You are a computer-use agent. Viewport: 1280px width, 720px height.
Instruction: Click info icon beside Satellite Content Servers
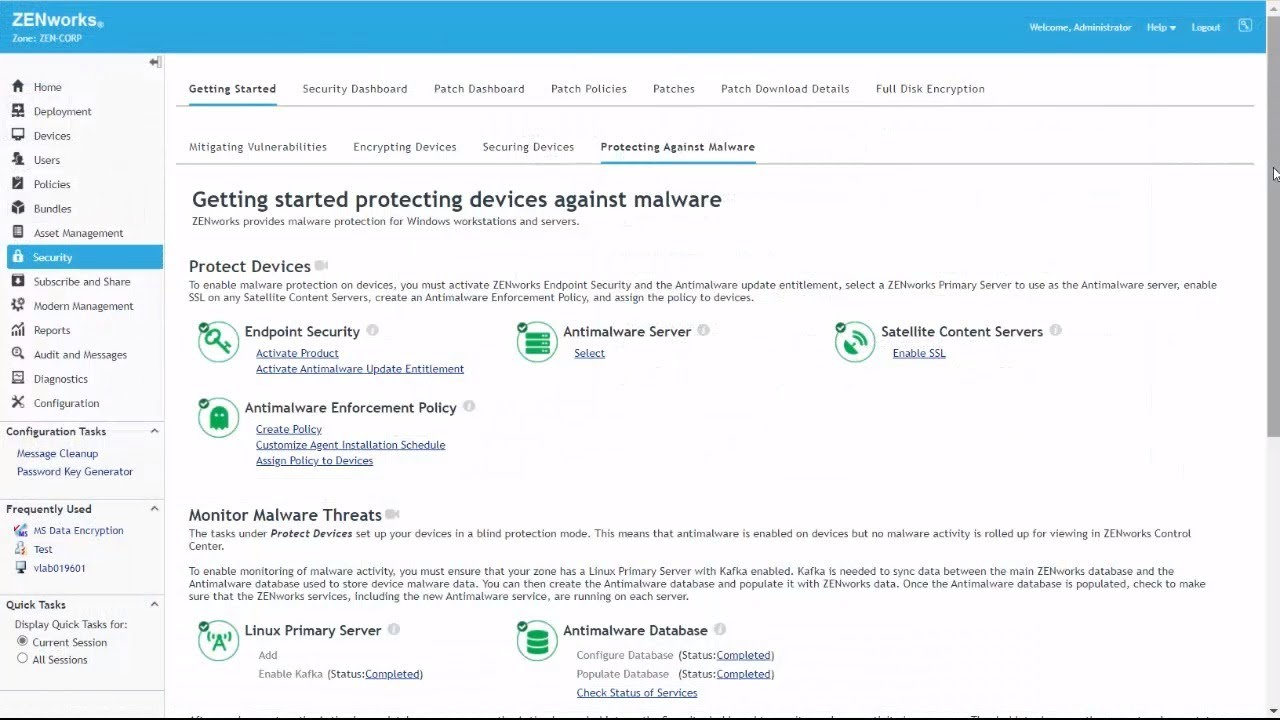[1056, 330]
